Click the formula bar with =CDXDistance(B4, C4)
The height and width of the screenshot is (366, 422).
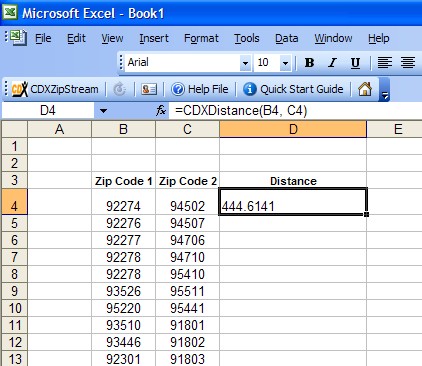295,110
